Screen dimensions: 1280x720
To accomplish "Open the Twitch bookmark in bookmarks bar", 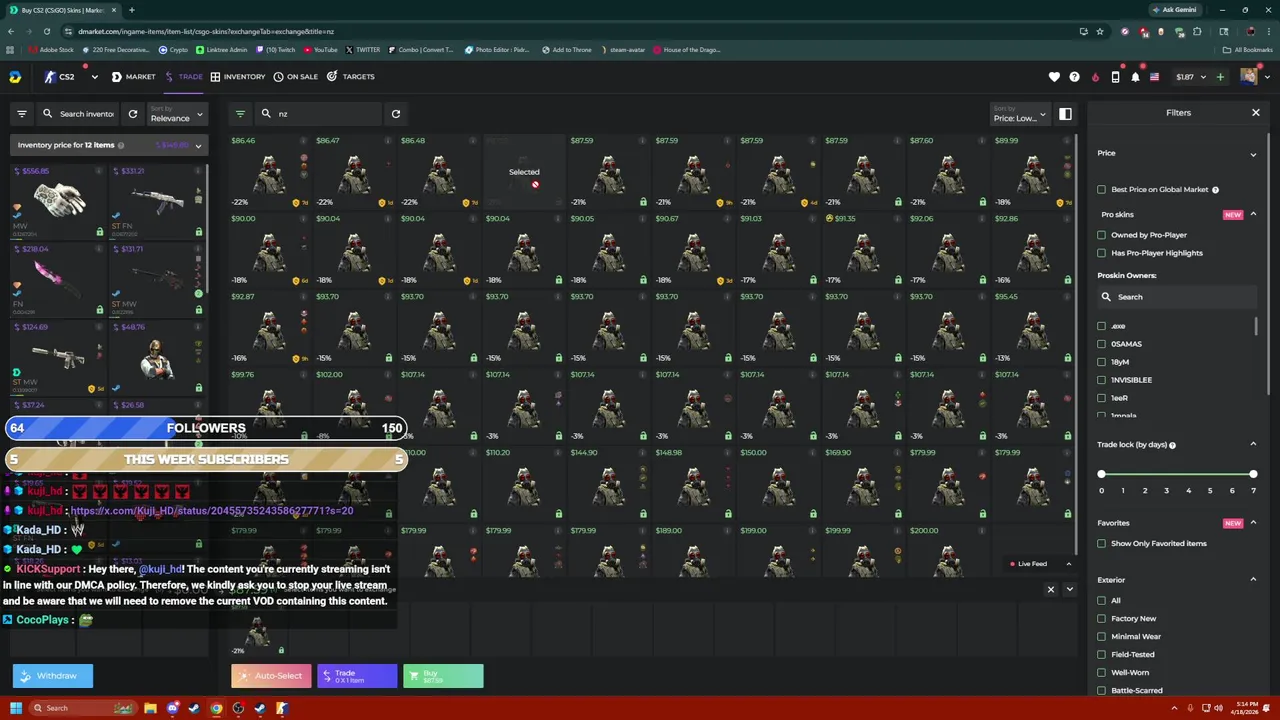I will pyautogui.click(x=274, y=49).
